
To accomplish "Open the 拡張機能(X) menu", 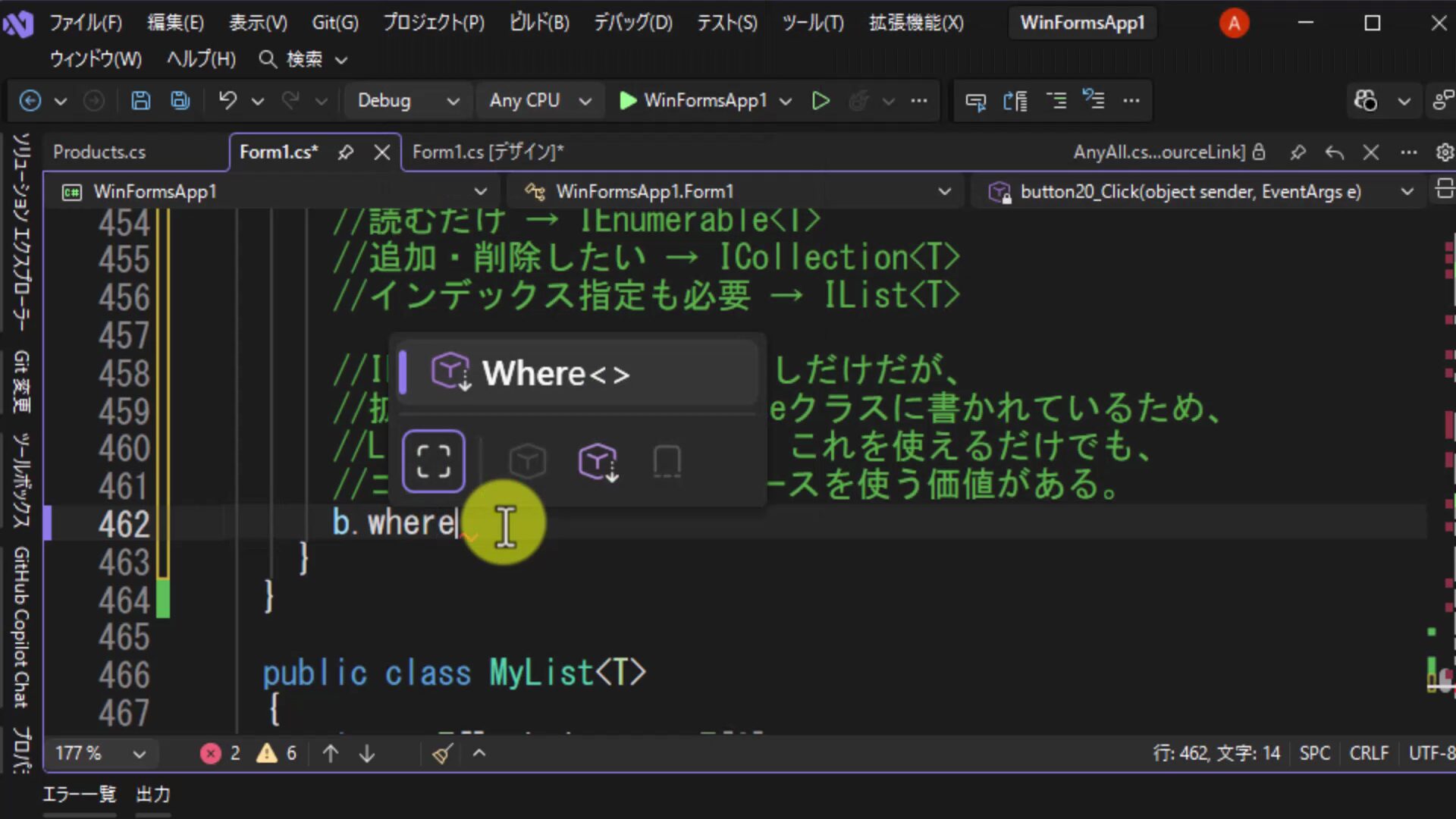I will [x=916, y=23].
